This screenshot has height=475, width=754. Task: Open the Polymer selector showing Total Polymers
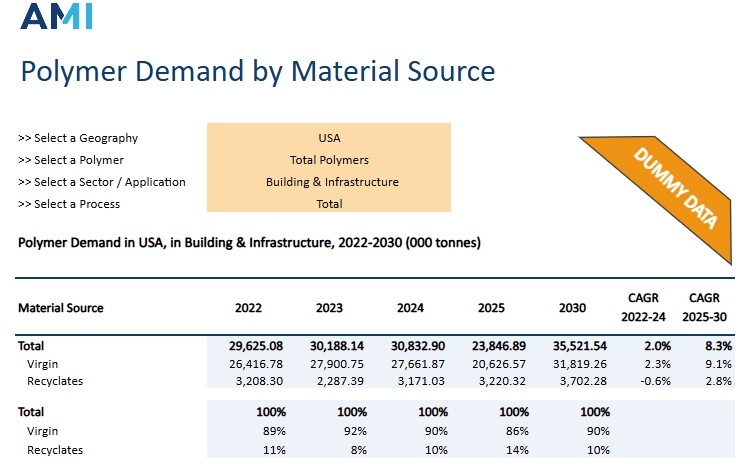(328, 160)
